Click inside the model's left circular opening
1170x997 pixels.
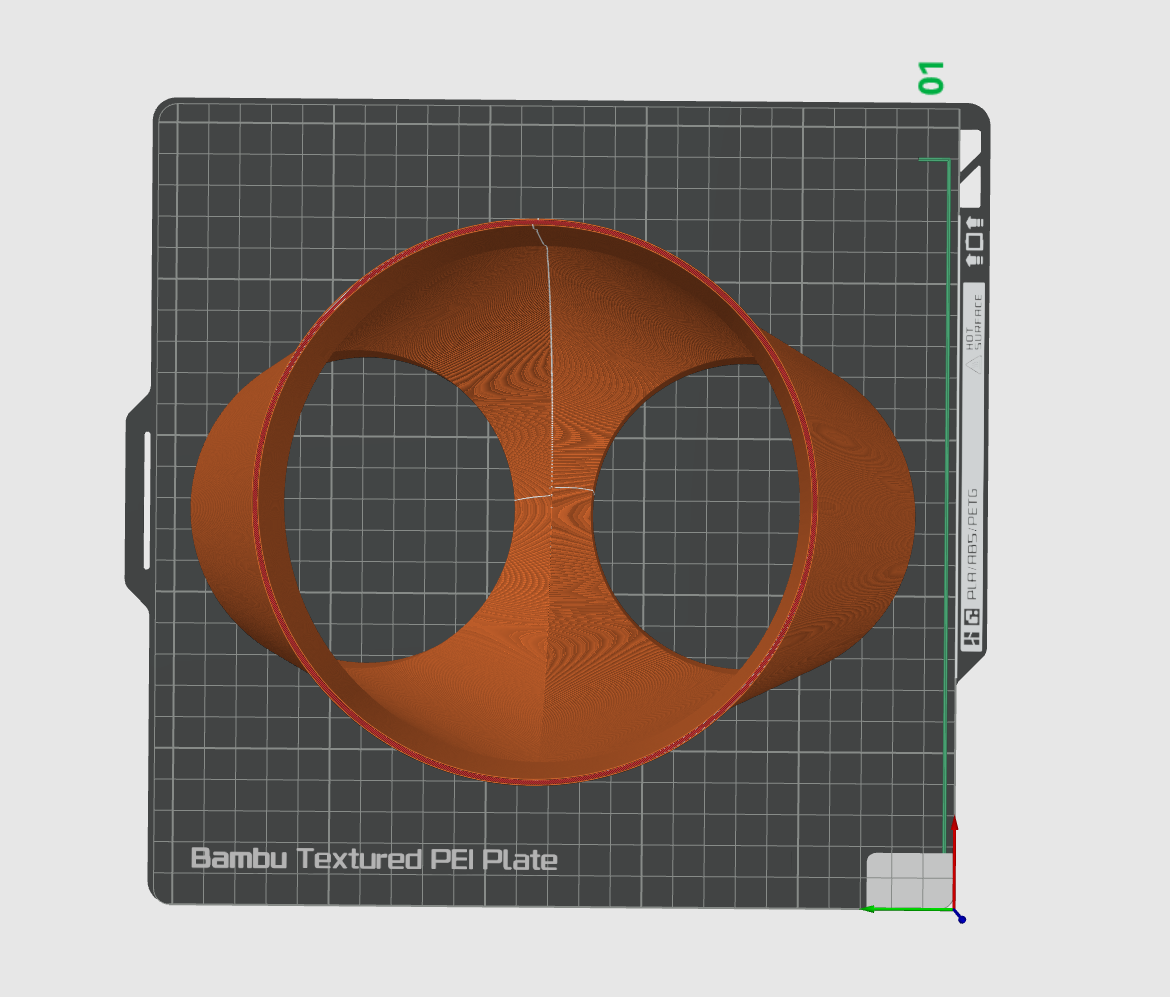tap(400, 510)
